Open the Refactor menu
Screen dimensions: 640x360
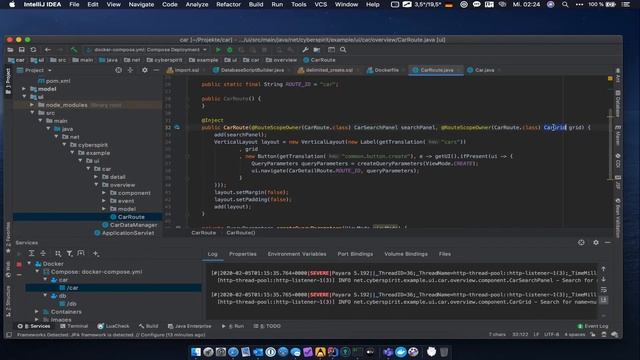pyautogui.click(x=228, y=4)
